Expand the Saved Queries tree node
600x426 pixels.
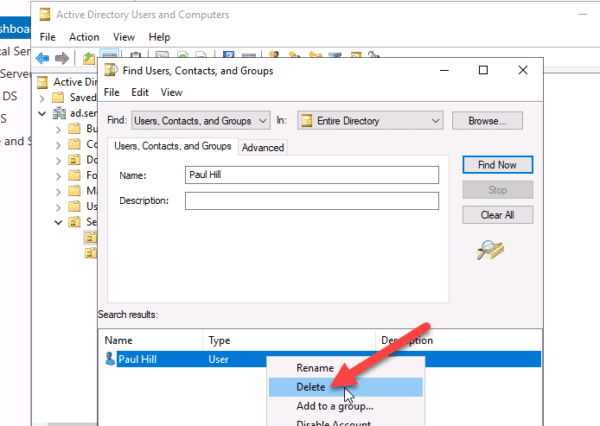click(x=42, y=98)
